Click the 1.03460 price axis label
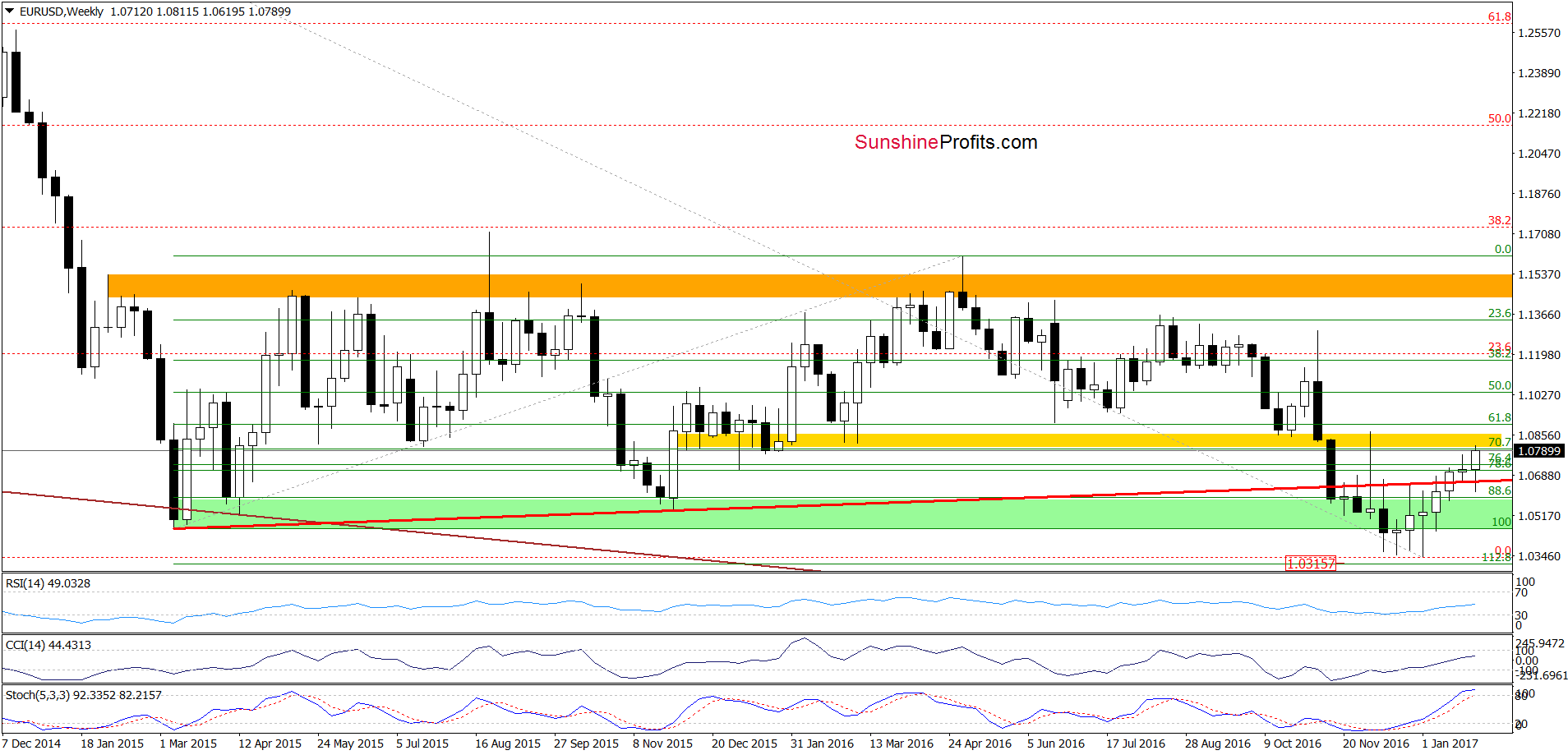 tap(1539, 556)
